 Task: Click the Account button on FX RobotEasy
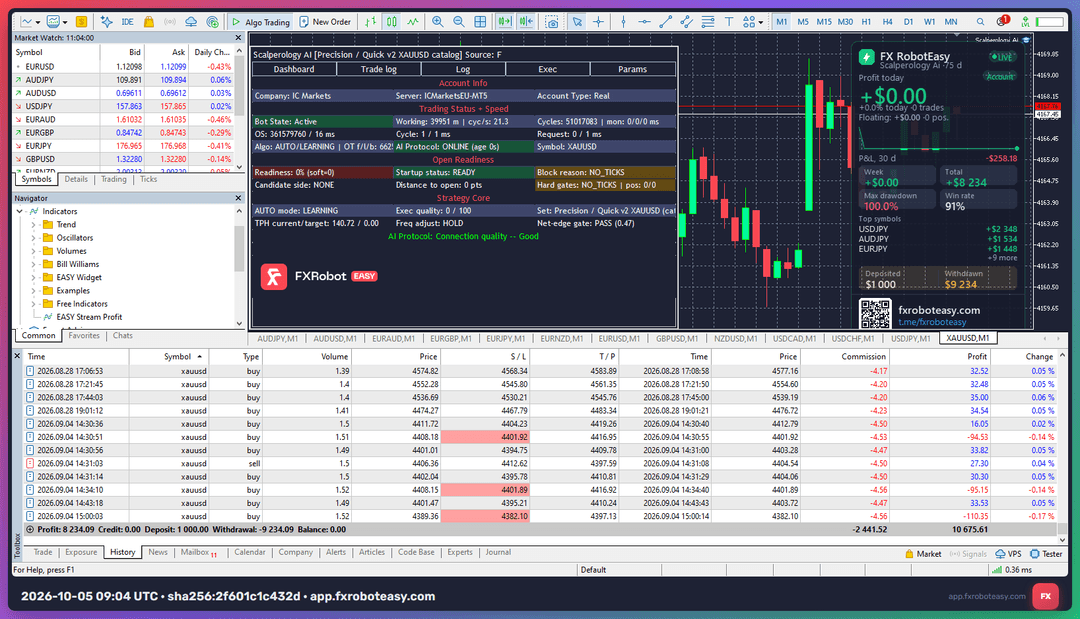click(999, 76)
